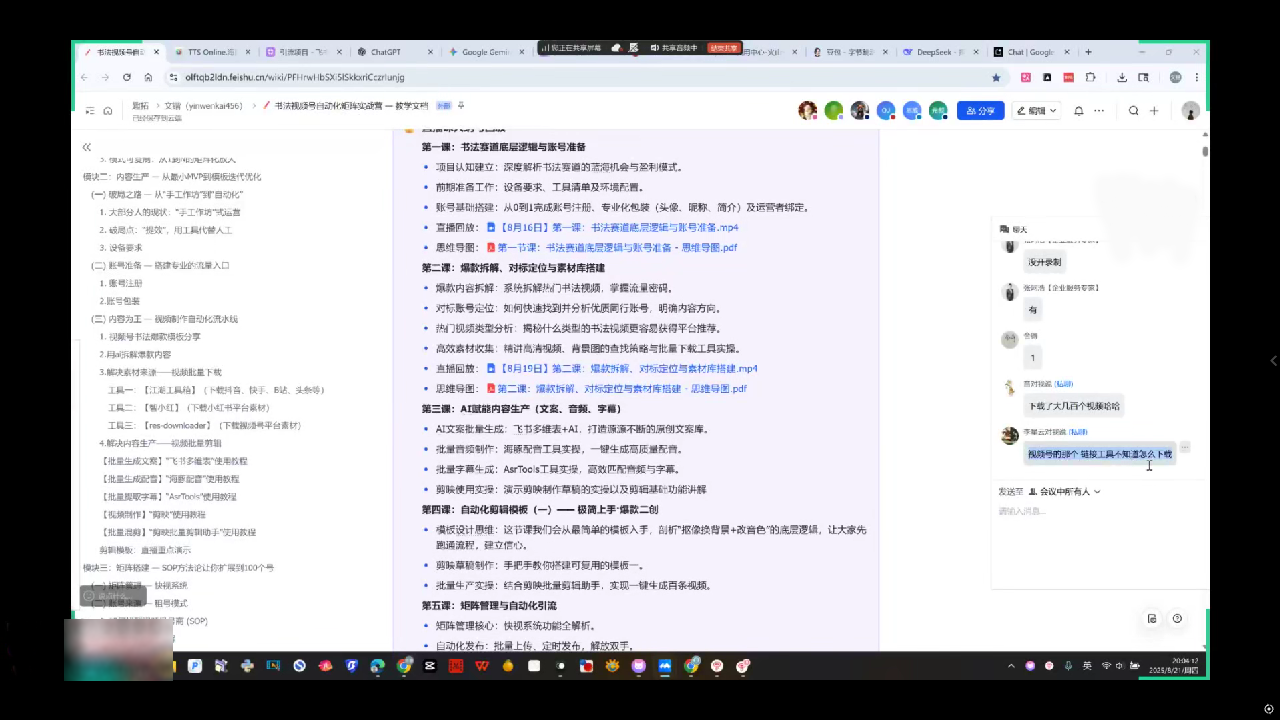Click the three-dot icon beside highlighted chat message
The image size is (1280, 720).
pyautogui.click(x=1185, y=447)
